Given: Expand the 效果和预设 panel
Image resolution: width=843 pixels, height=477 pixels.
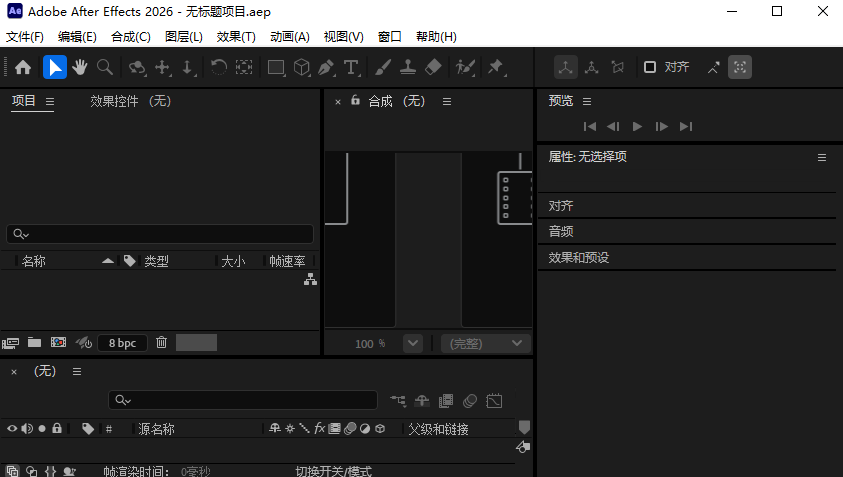Looking at the screenshot, I should tap(578, 257).
